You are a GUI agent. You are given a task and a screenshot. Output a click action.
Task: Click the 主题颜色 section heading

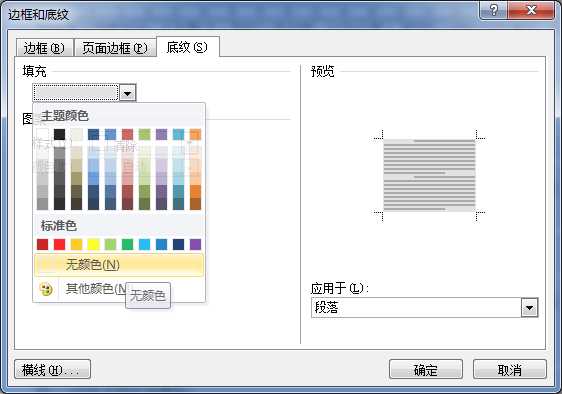[x=65, y=116]
